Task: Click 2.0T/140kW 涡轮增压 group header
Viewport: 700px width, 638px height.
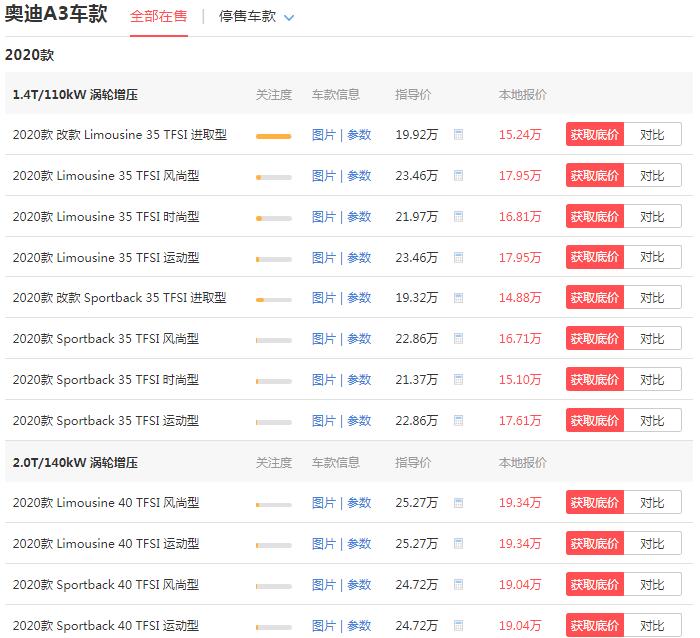Action: pyautogui.click(x=75, y=463)
